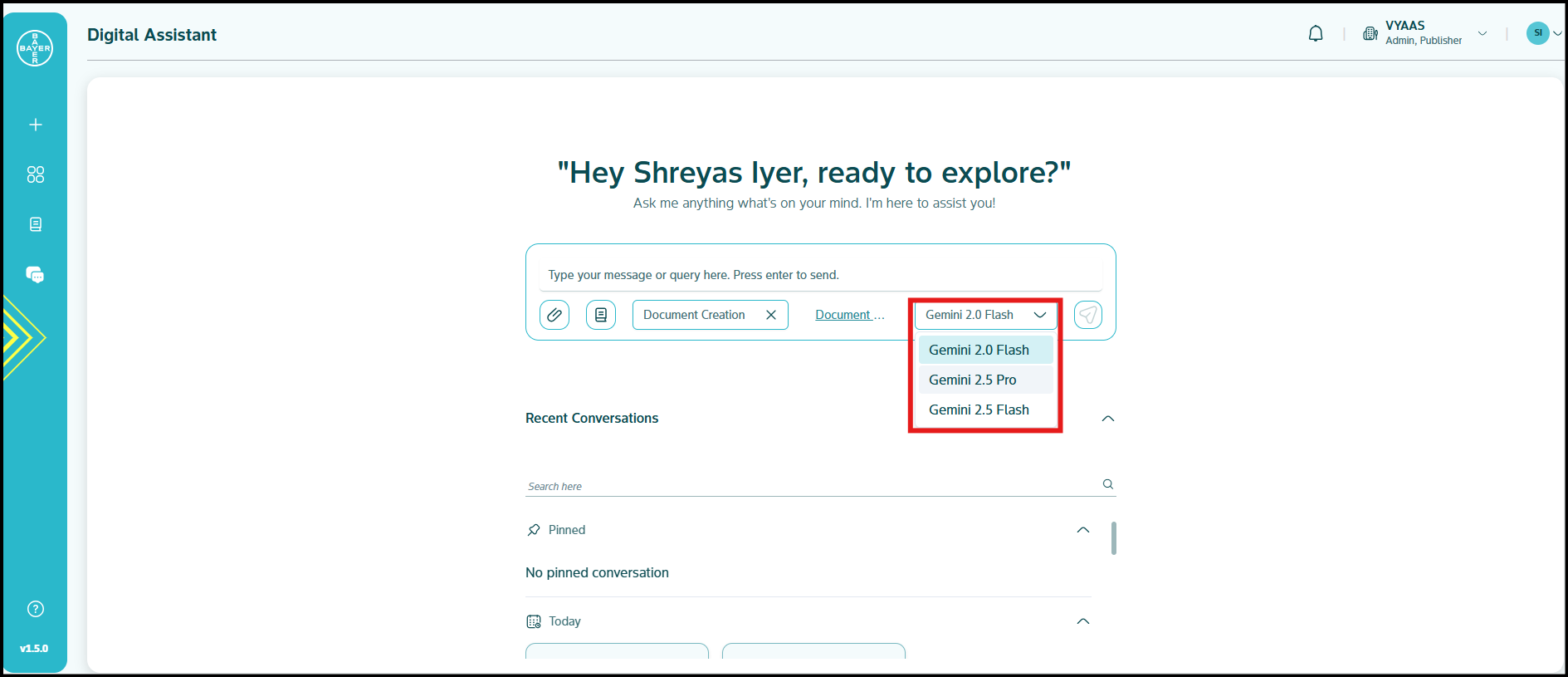This screenshot has width=1568, height=677.
Task: Open help question mark icon
Action: (36, 609)
